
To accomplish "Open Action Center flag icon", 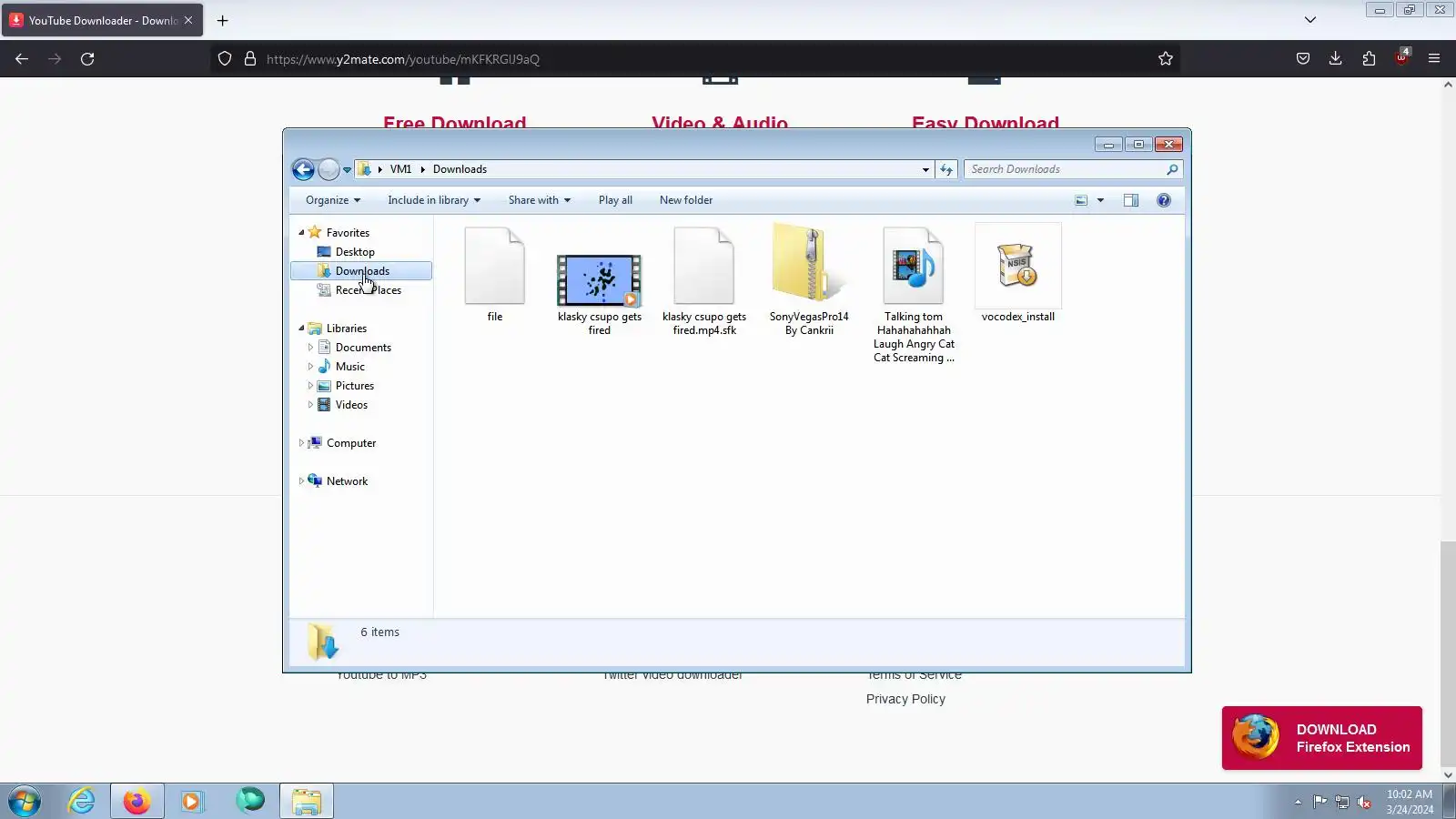I will (1319, 803).
